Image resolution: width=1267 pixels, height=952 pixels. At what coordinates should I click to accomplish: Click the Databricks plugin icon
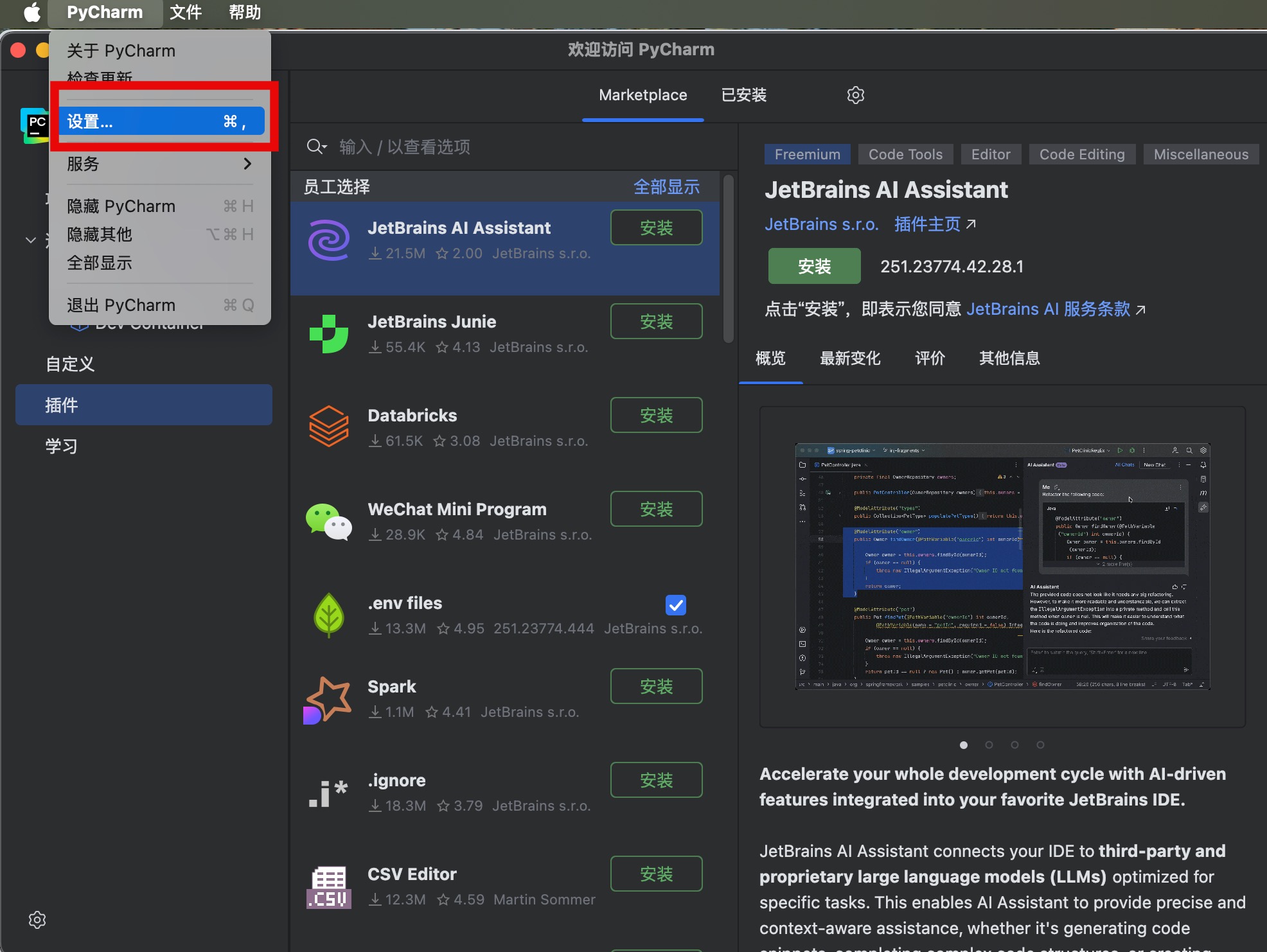(328, 427)
